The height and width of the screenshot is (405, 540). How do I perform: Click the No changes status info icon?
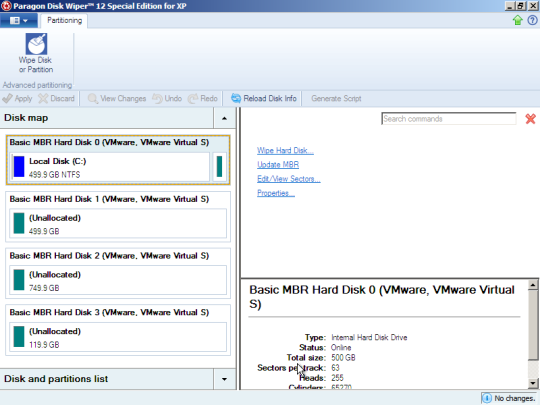[x=487, y=398]
